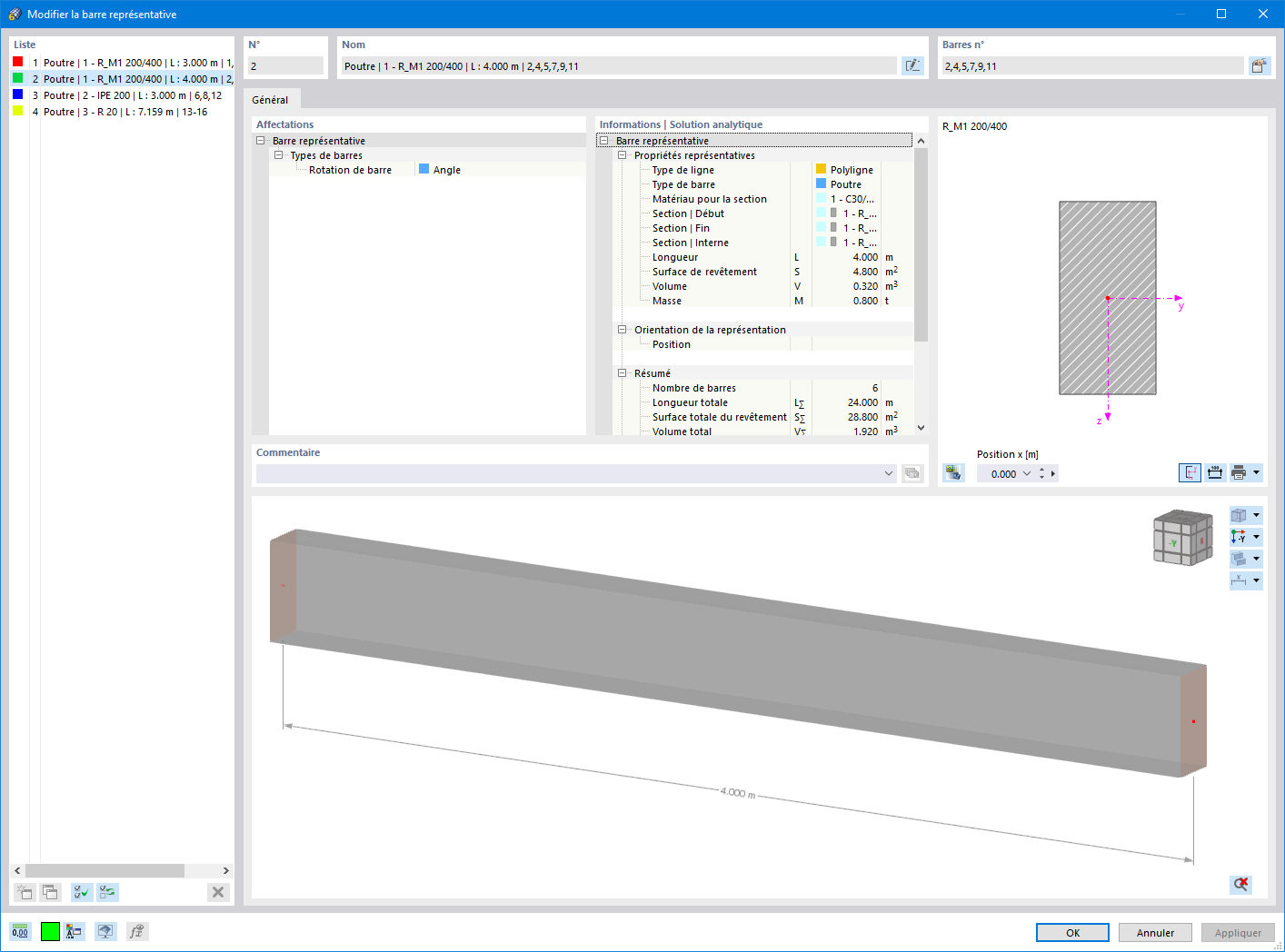Click the Nombre de barres row

pos(763,388)
